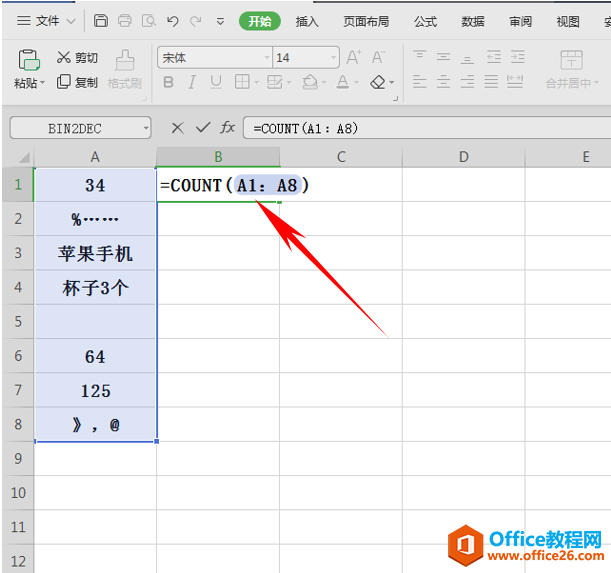Screen dimensions: 611x573
Task: Select column C header
Action: tap(341, 157)
